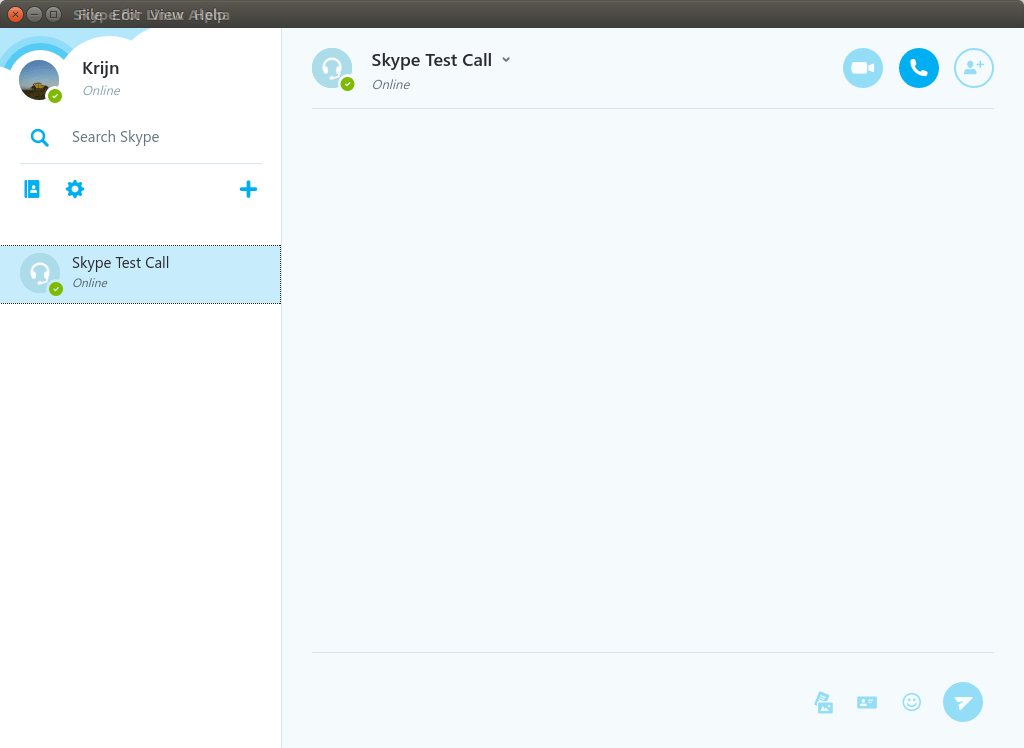Open the contacts address book icon
Screen dimensions: 1024x748
tap(32, 189)
